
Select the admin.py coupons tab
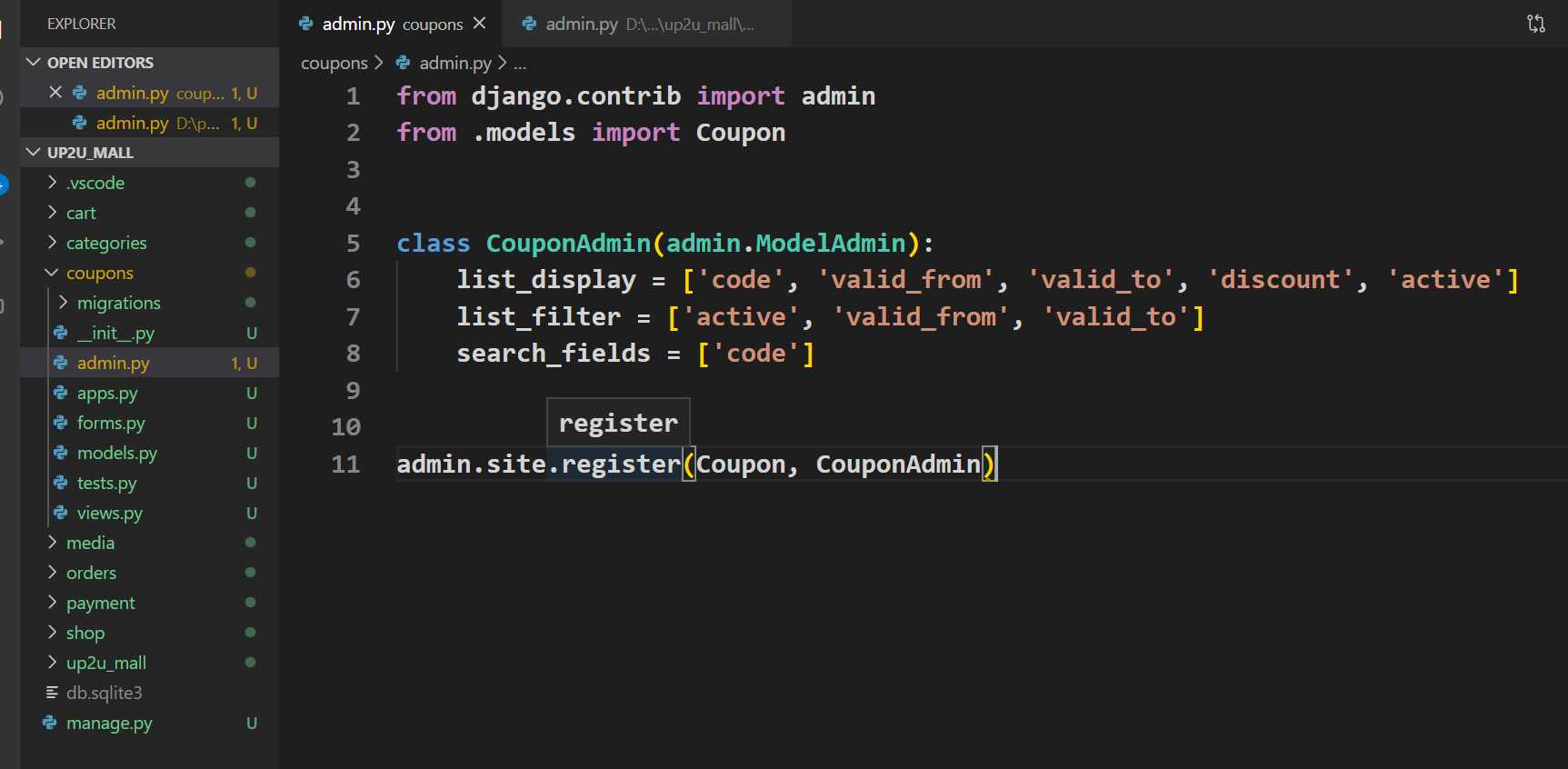coord(391,24)
